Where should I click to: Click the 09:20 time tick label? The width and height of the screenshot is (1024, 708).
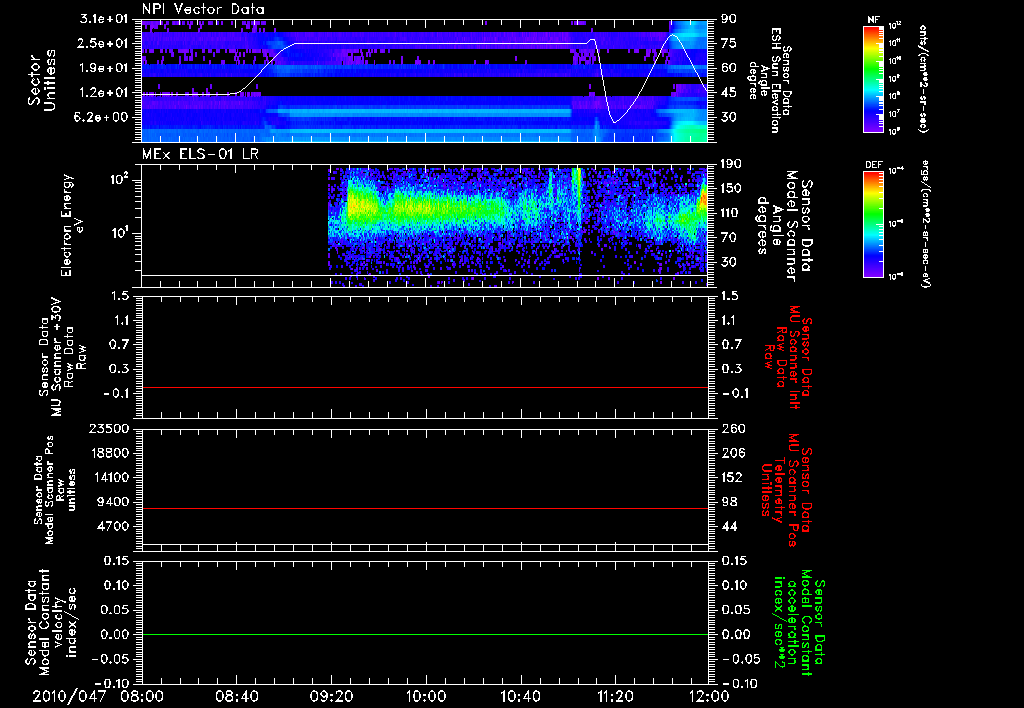331,696
